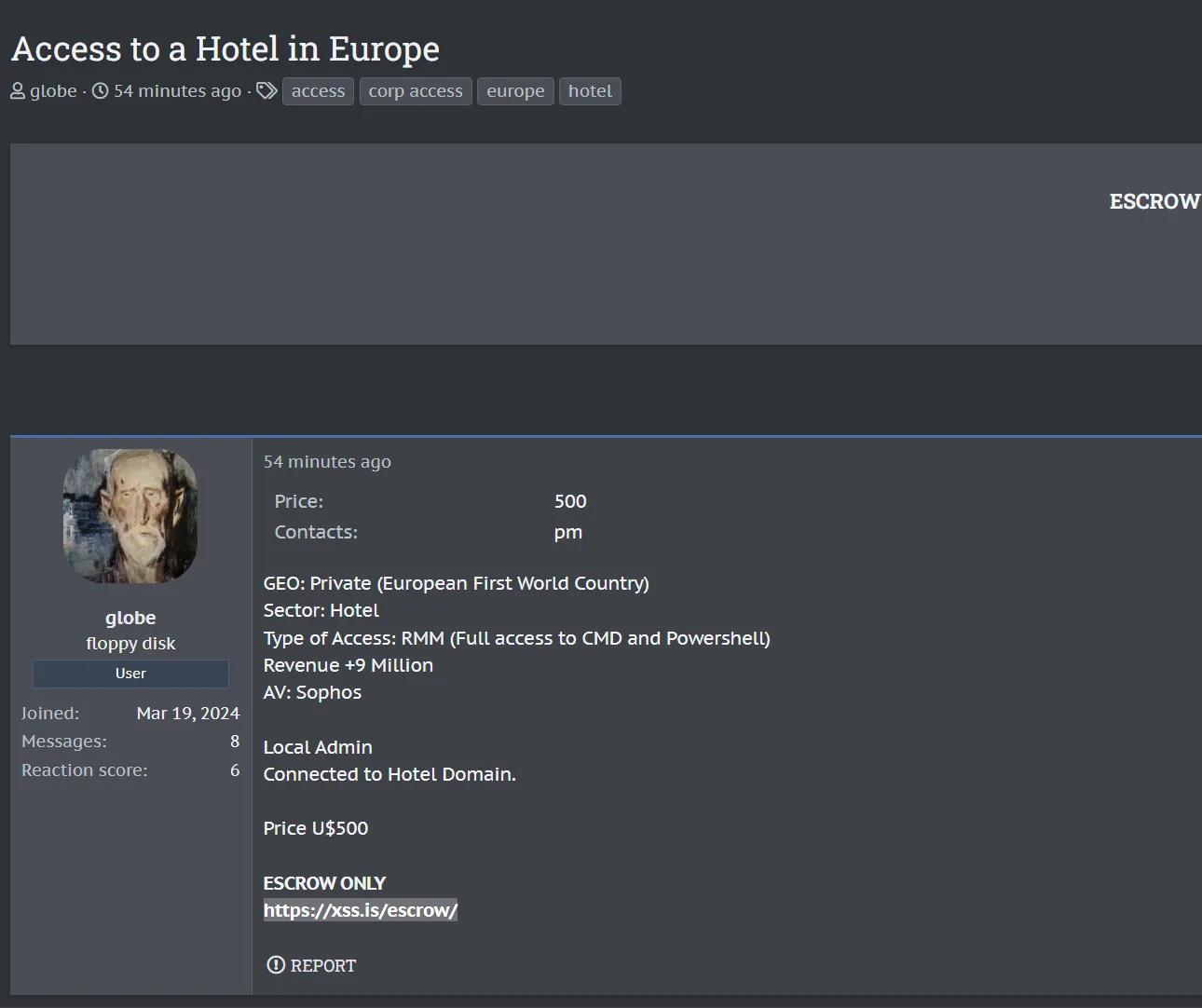Click the Messages count value 8

click(x=235, y=742)
